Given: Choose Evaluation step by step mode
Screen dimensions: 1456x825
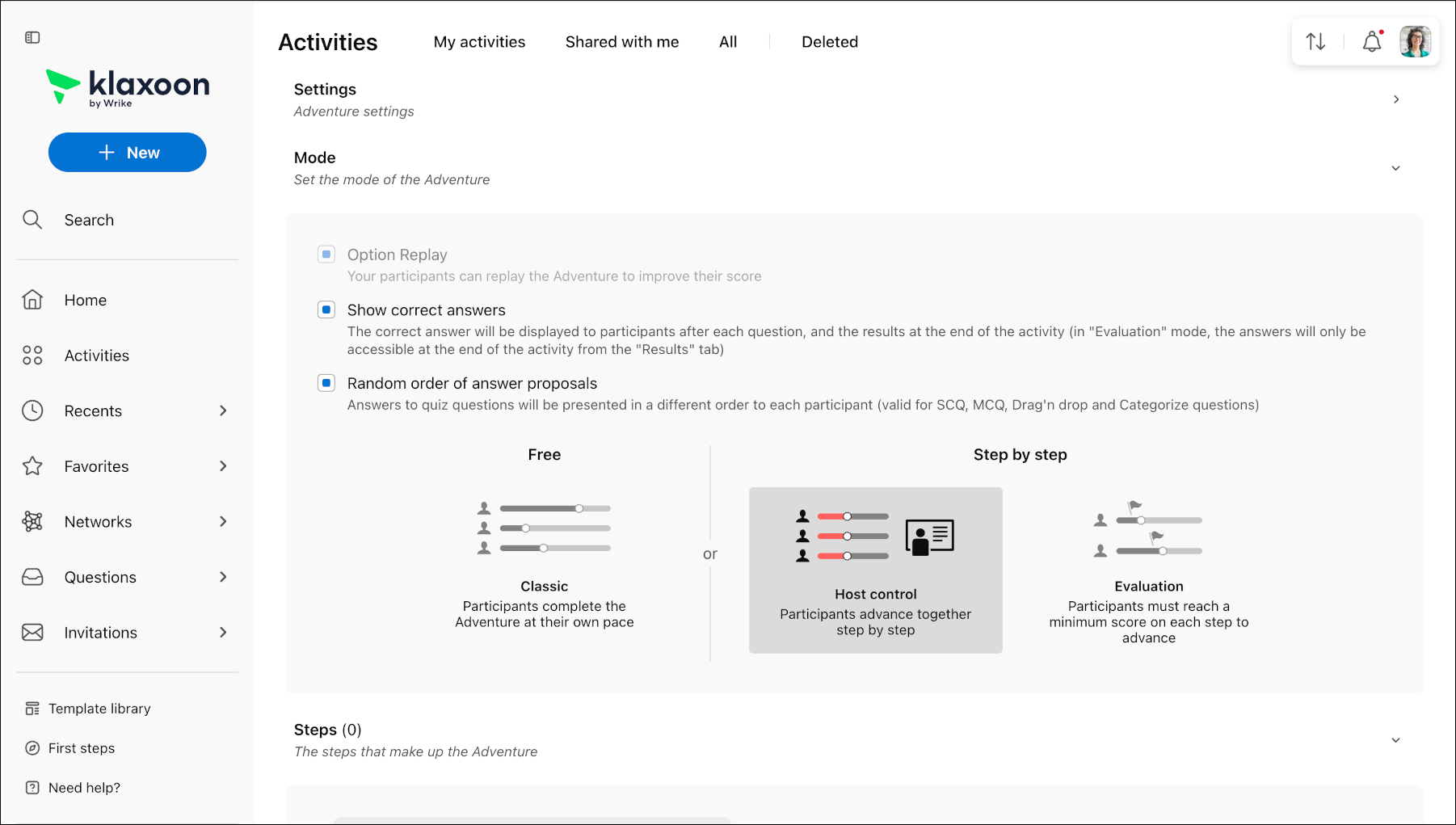Looking at the screenshot, I should (1149, 570).
